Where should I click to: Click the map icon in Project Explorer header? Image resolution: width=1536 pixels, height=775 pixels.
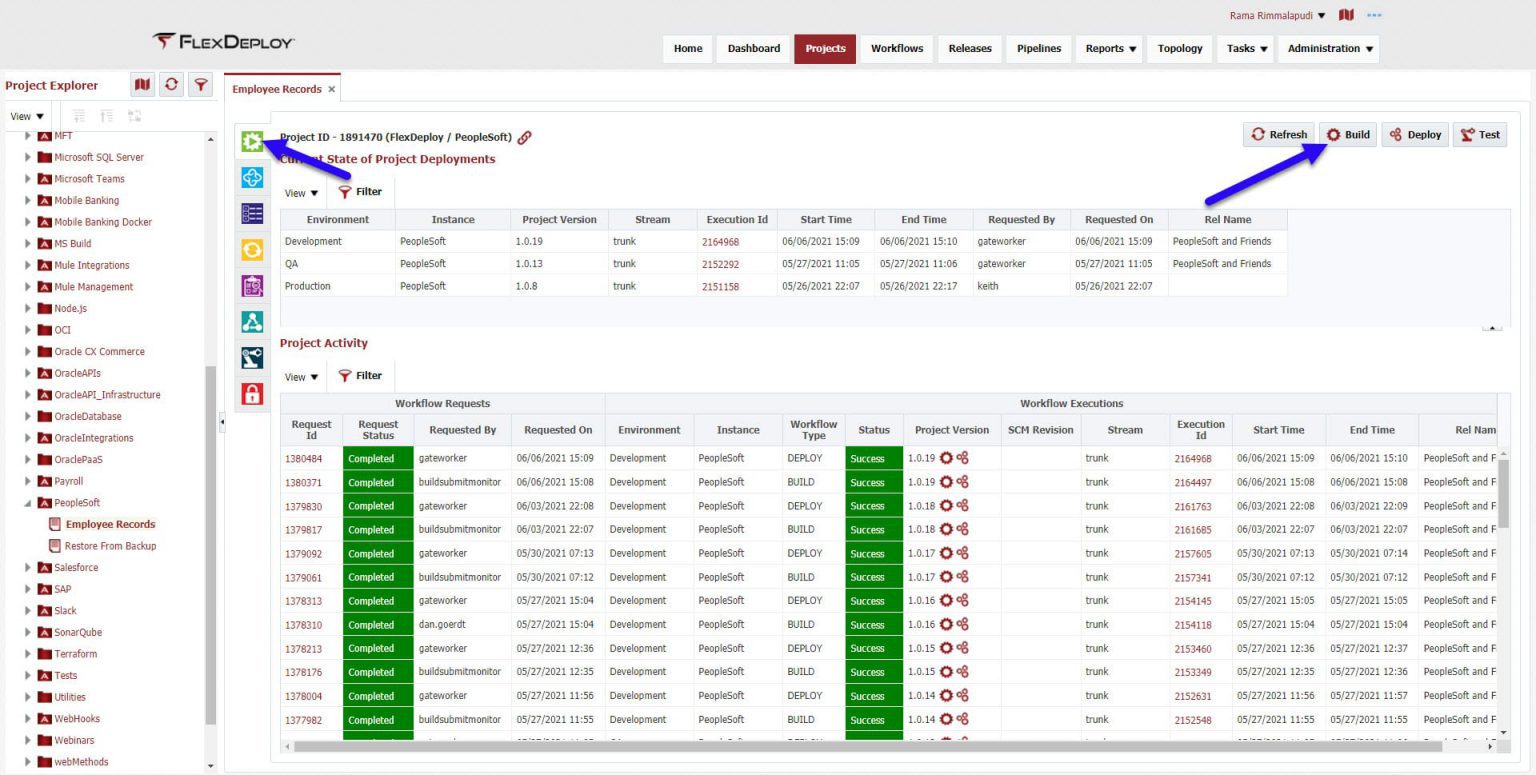(x=142, y=85)
